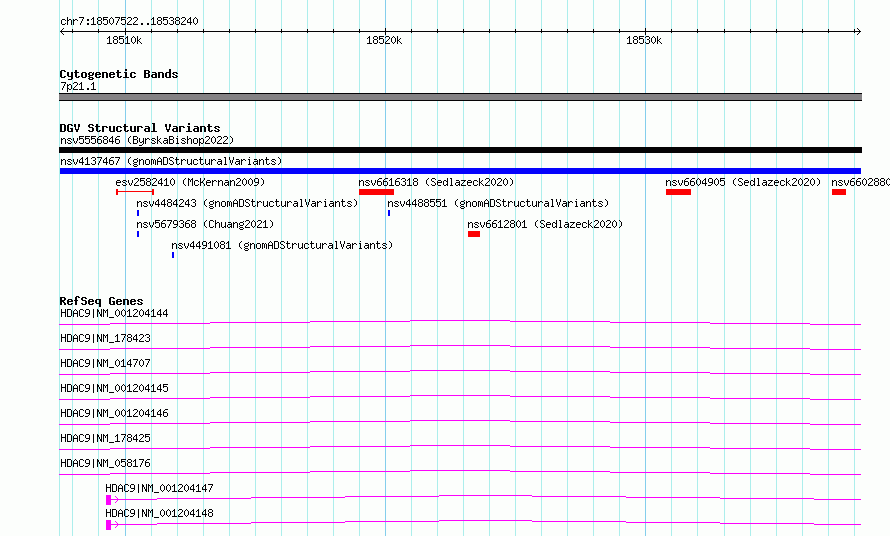
Task: Select HDAC9|NM_178425 transcript label
Action: tap(106, 438)
